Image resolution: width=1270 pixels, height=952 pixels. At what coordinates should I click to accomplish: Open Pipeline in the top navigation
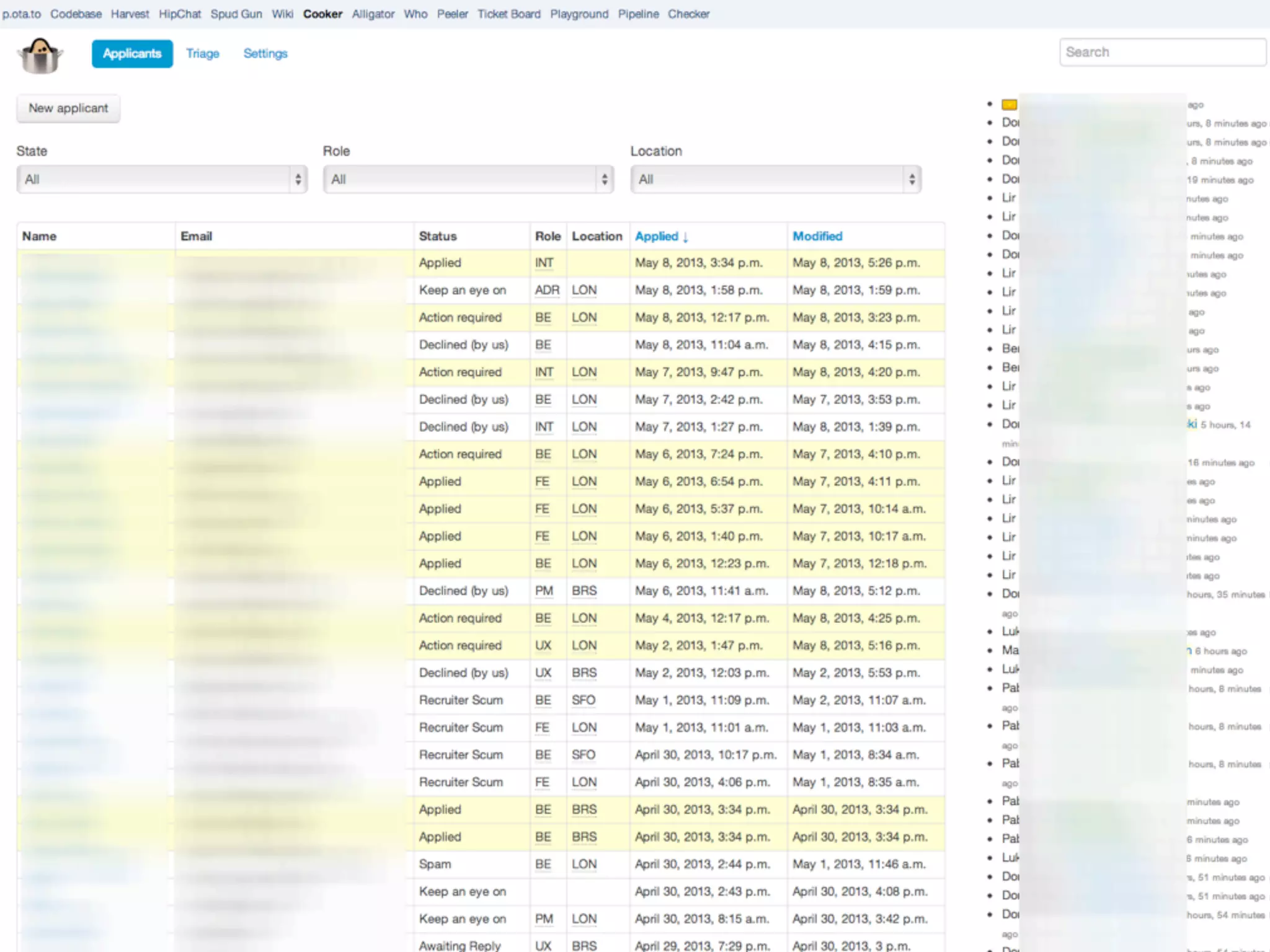coord(638,14)
